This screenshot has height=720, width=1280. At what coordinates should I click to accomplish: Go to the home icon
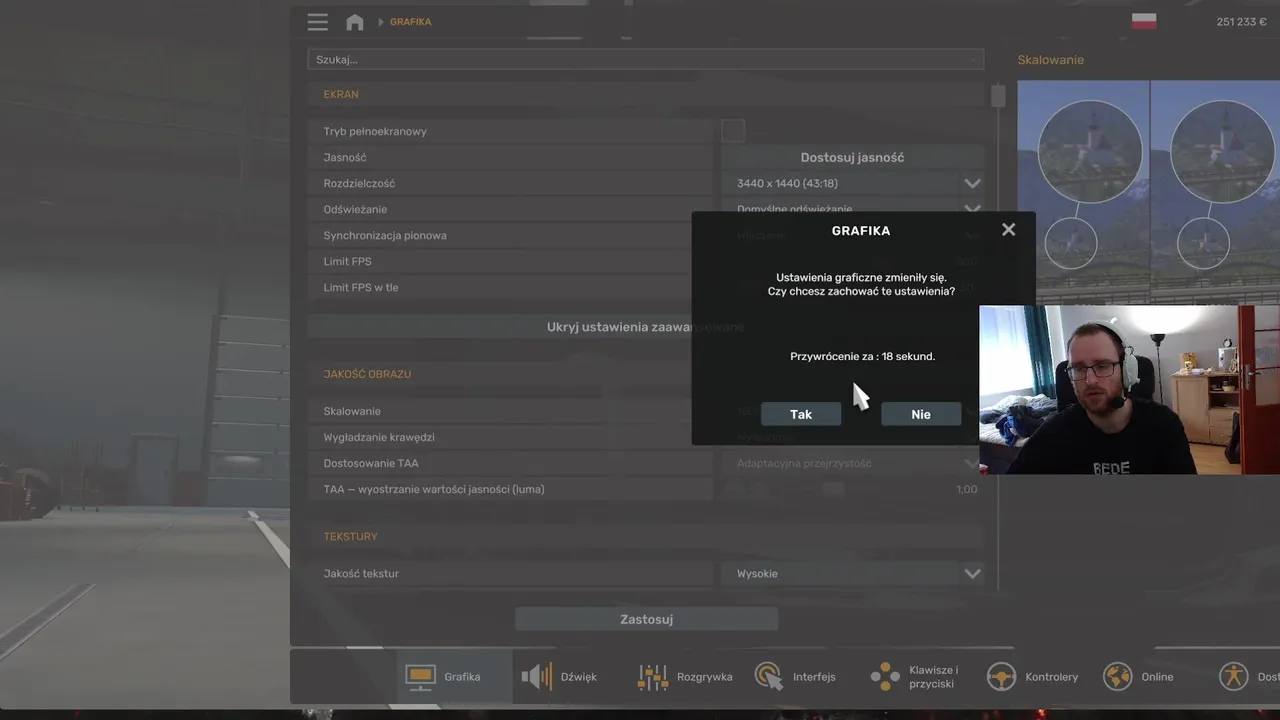click(x=354, y=22)
